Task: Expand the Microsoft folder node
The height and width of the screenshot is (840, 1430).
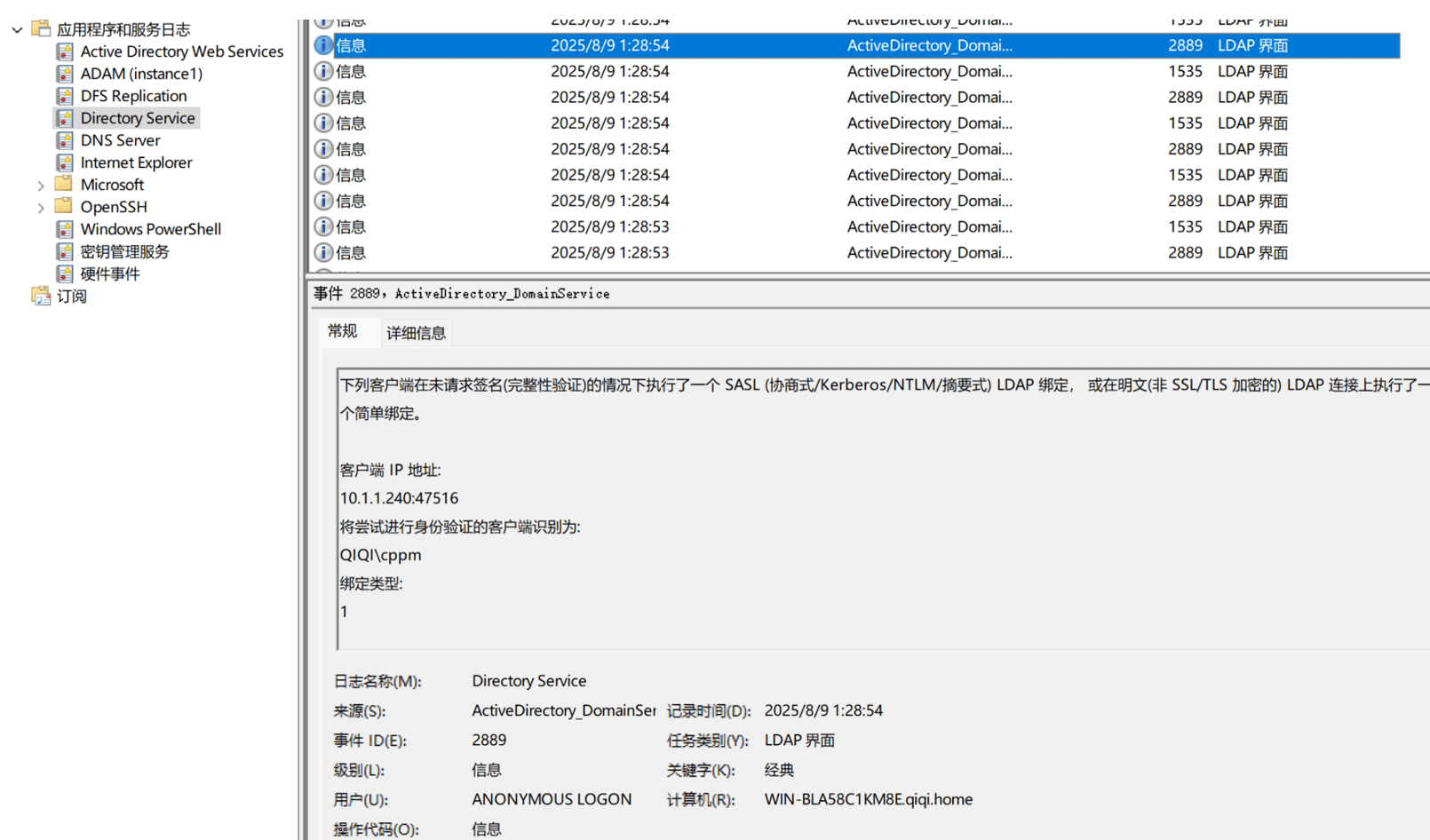Action: pyautogui.click(x=41, y=186)
